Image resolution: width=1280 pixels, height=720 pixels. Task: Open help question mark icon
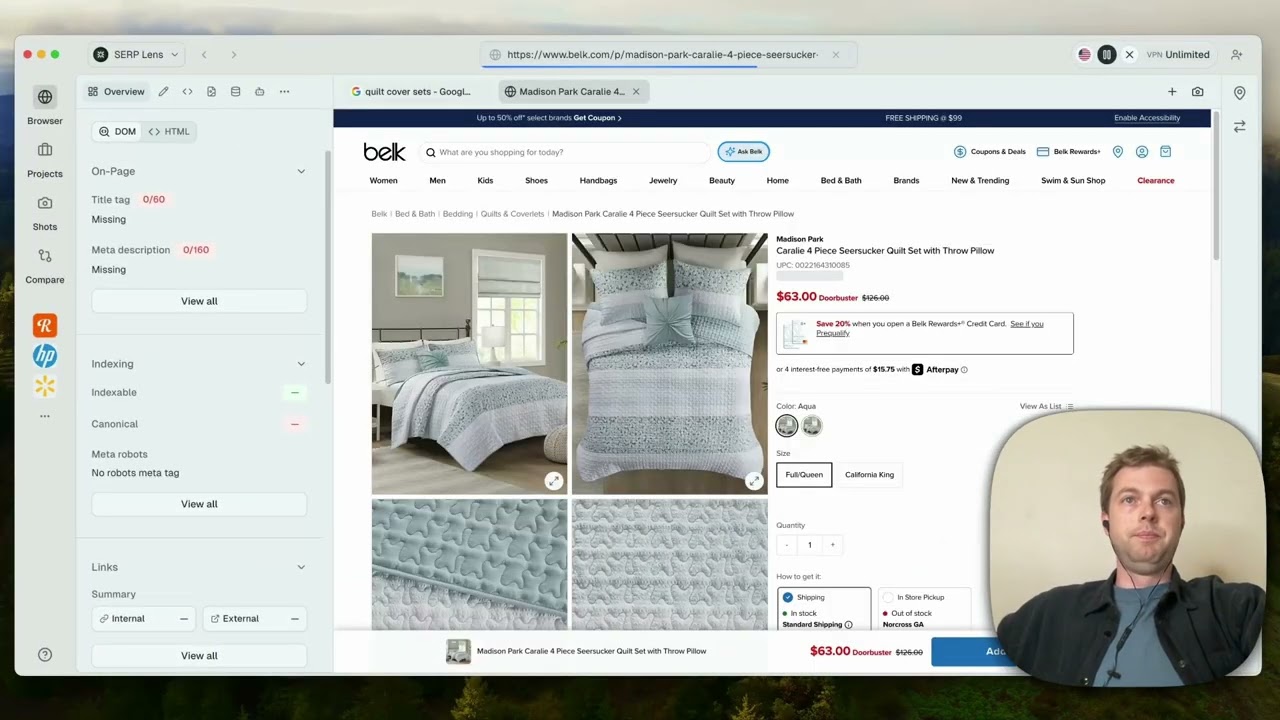point(45,655)
